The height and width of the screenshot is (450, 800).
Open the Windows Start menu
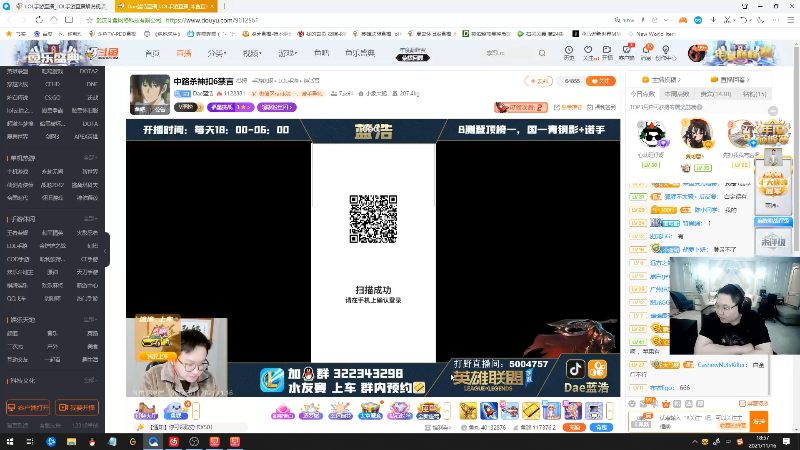click(10, 441)
